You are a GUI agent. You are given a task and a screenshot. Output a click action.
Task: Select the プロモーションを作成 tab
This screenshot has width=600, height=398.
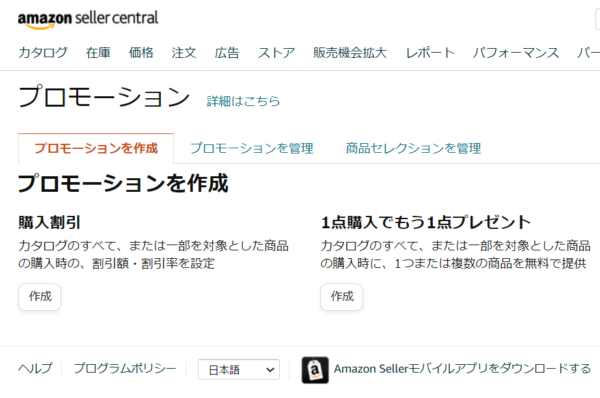pyautogui.click(x=96, y=148)
